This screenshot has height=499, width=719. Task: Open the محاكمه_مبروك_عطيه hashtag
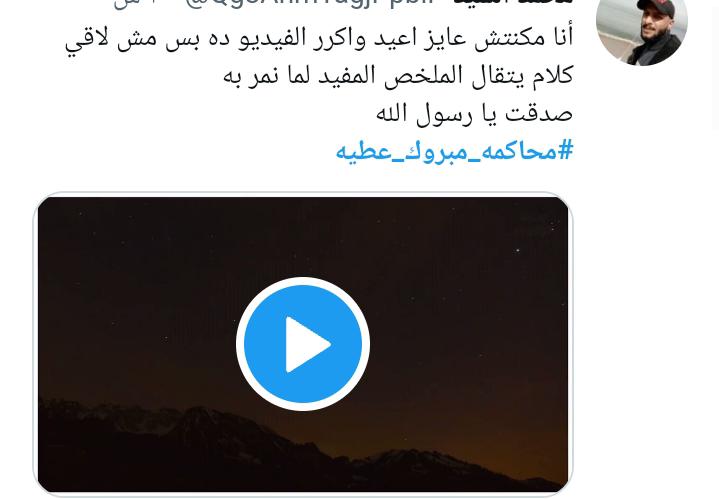tap(454, 151)
